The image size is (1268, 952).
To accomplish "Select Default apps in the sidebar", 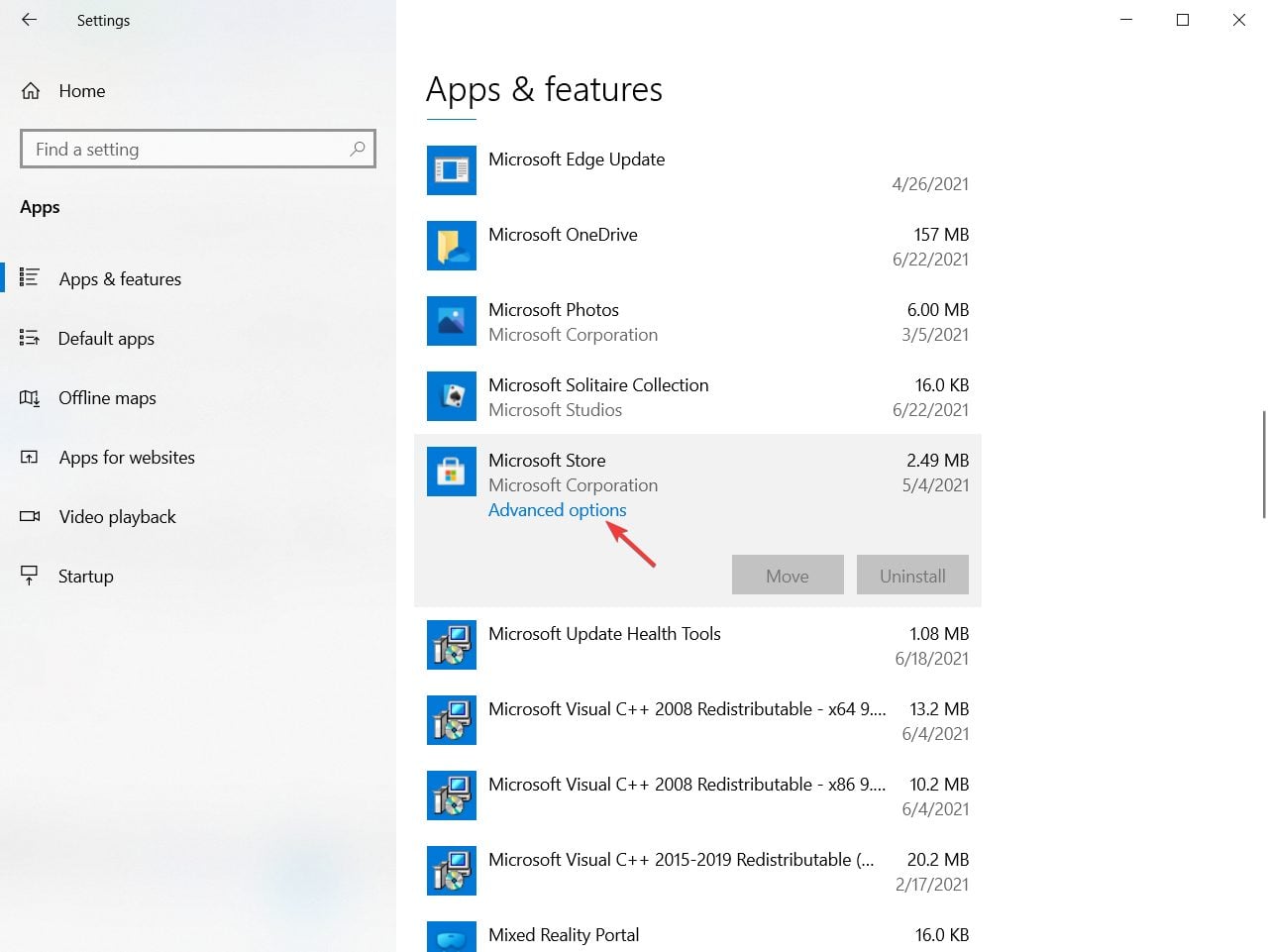I will [x=106, y=338].
